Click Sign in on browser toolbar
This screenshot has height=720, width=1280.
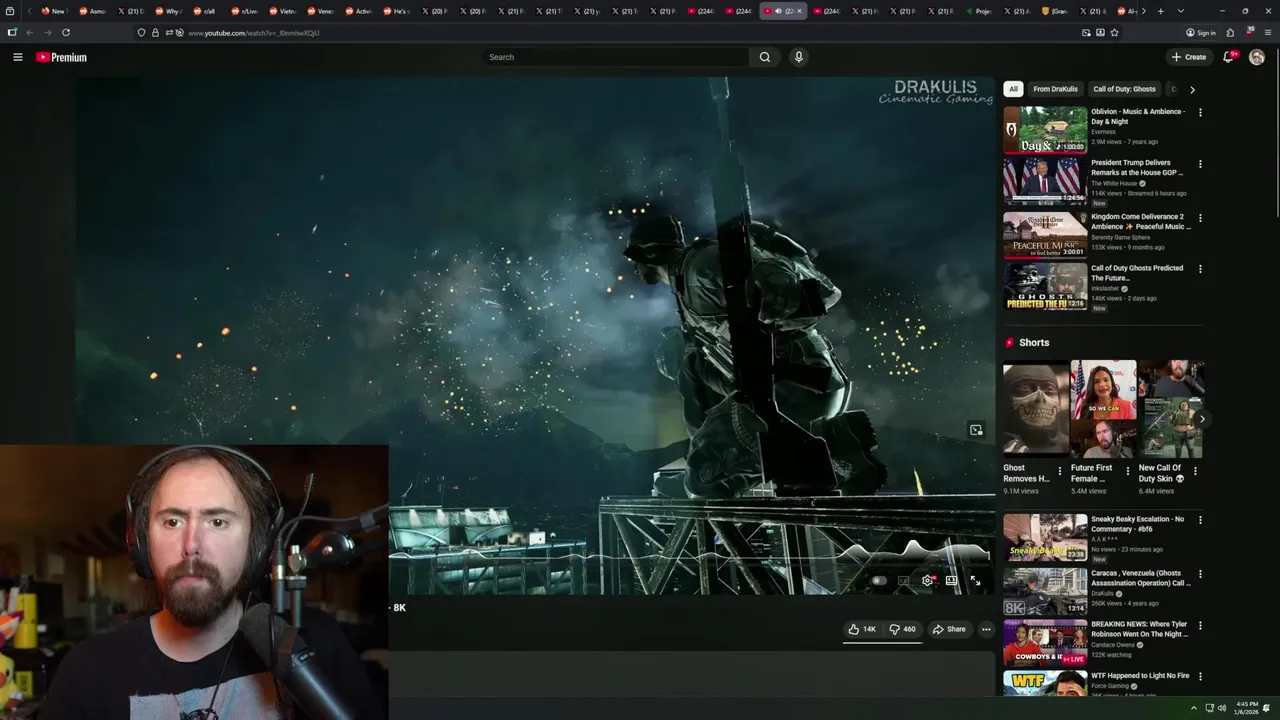pyautogui.click(x=1201, y=32)
